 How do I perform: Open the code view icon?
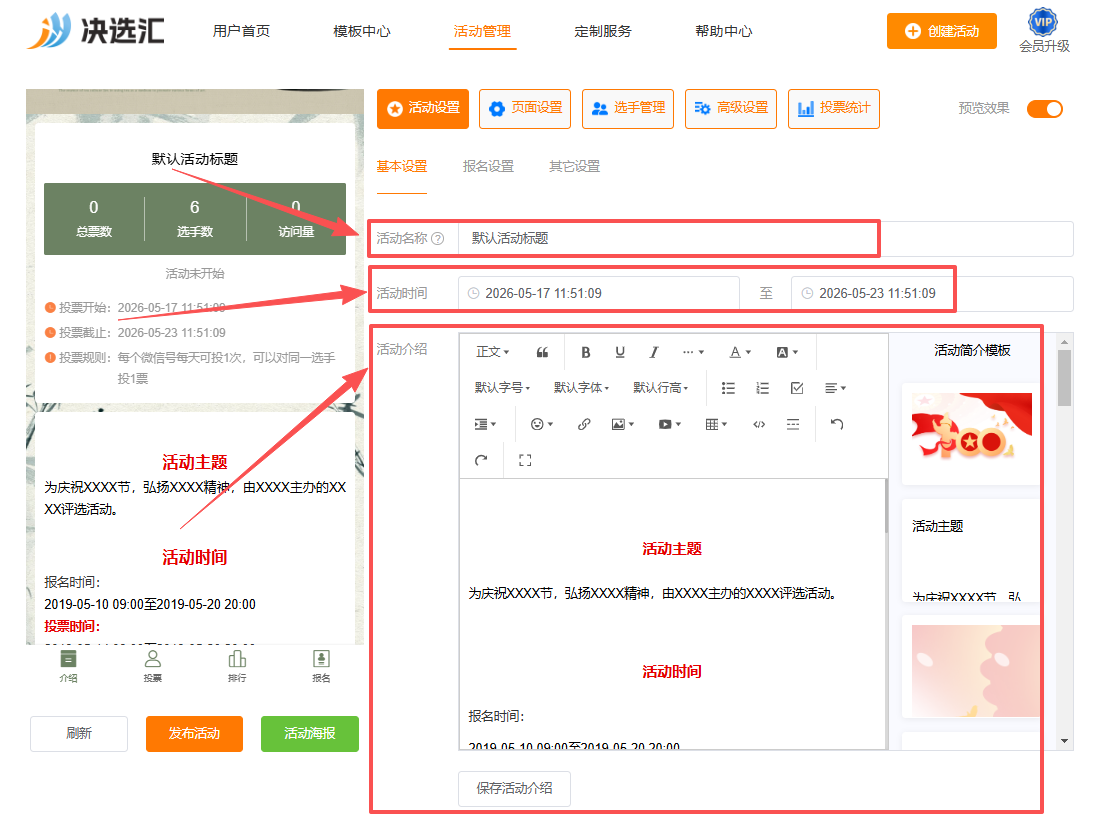[x=759, y=424]
